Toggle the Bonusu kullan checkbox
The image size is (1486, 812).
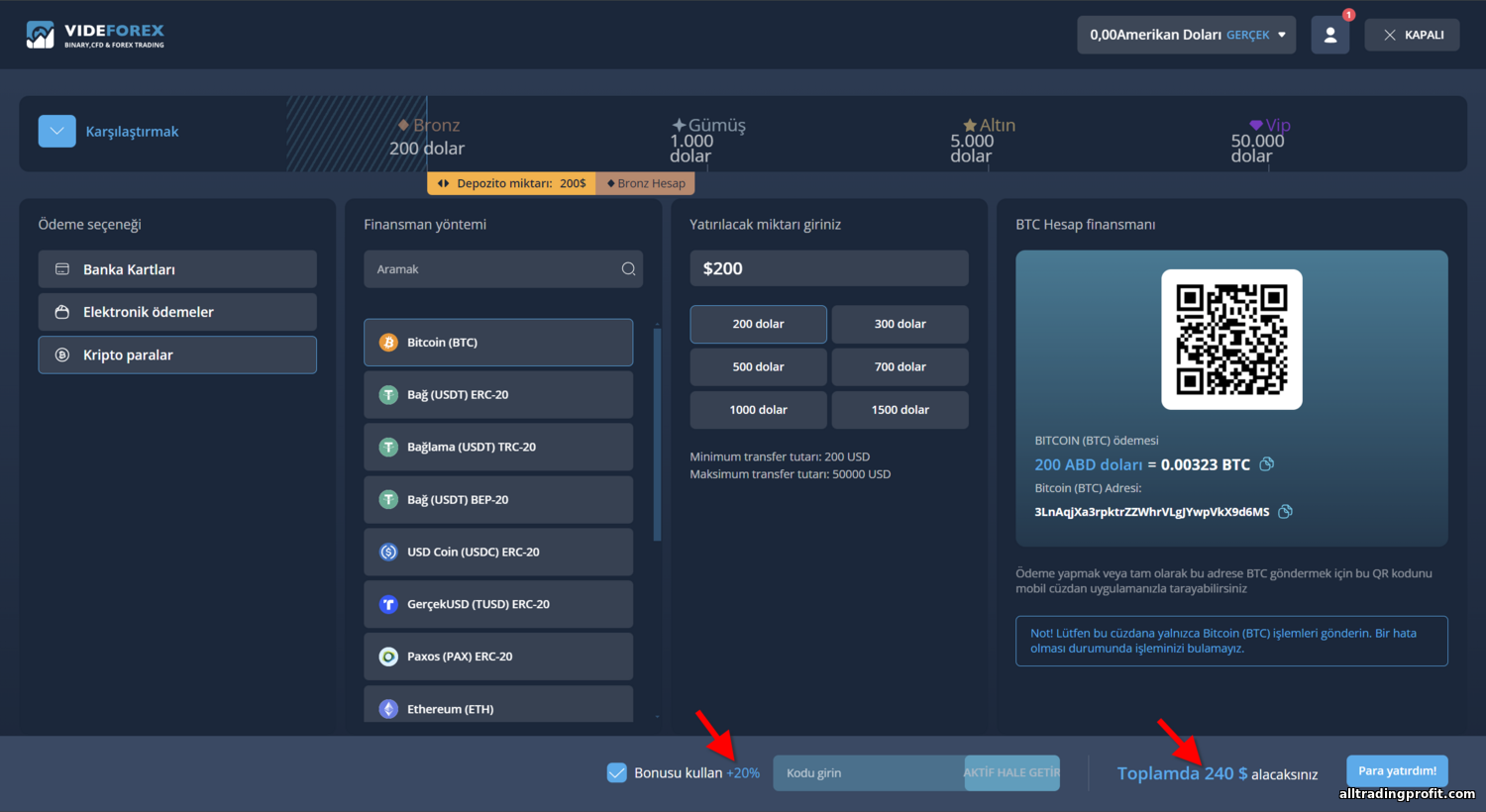(x=616, y=772)
